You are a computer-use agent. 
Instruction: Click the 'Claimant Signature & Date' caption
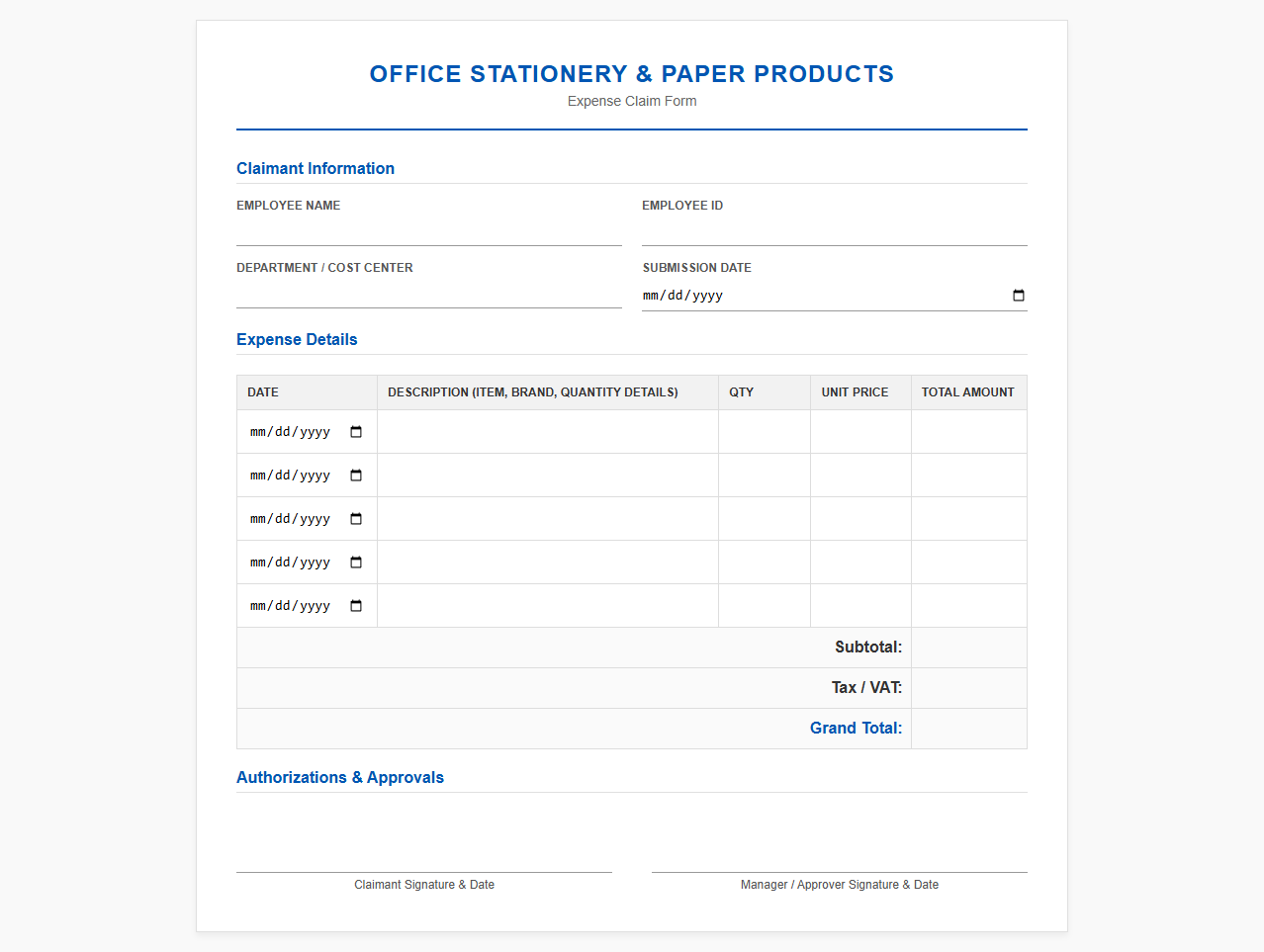424,885
